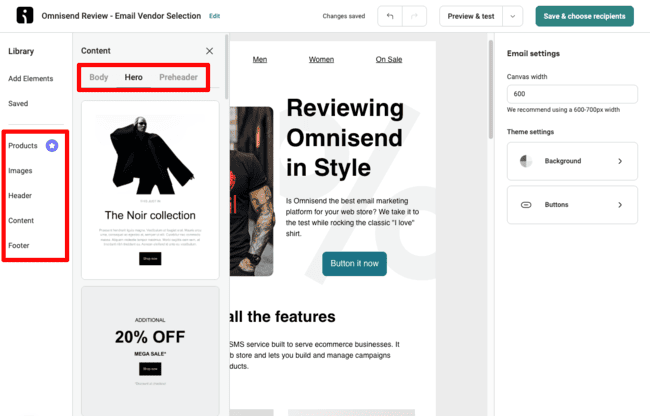Click the email canvas vertical scrollbar

(491, 89)
